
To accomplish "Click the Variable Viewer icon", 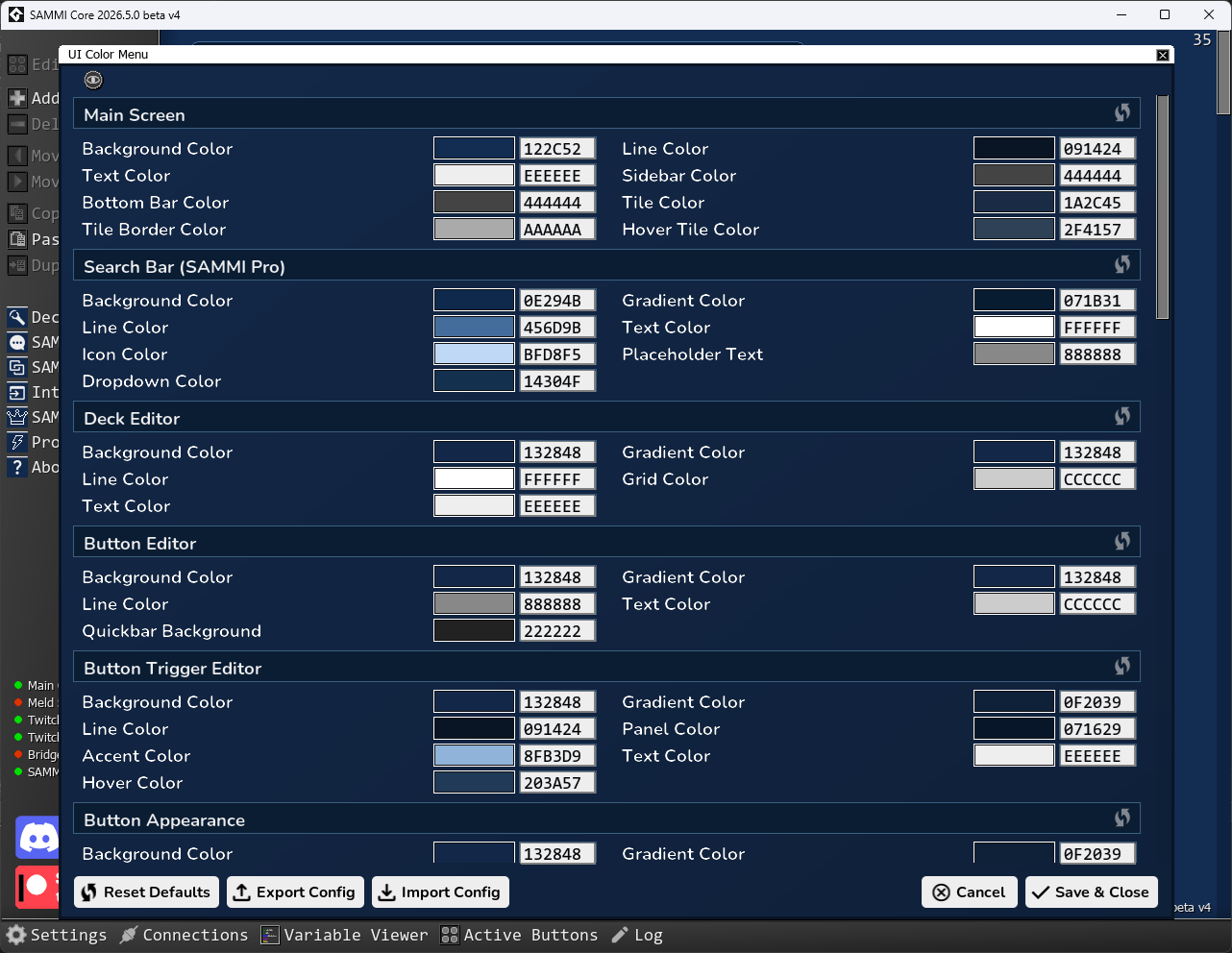I will pos(270,935).
